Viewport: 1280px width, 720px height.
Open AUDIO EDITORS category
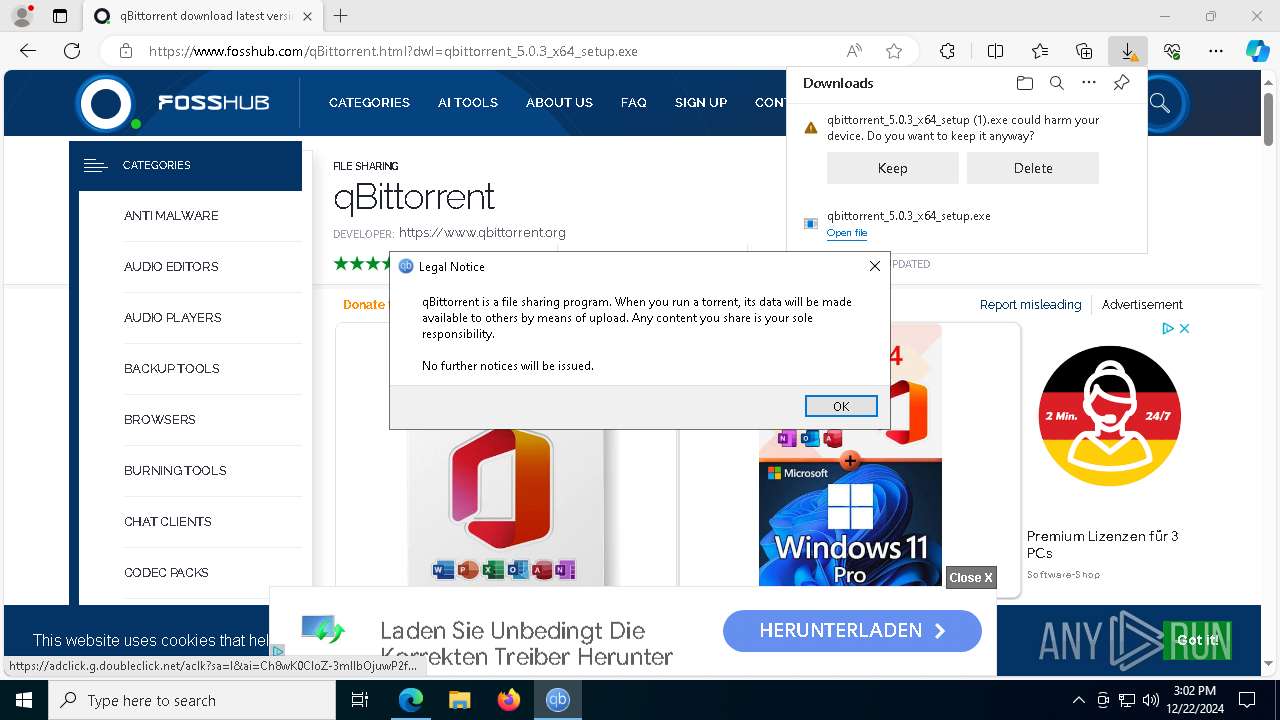pyautogui.click(x=171, y=267)
